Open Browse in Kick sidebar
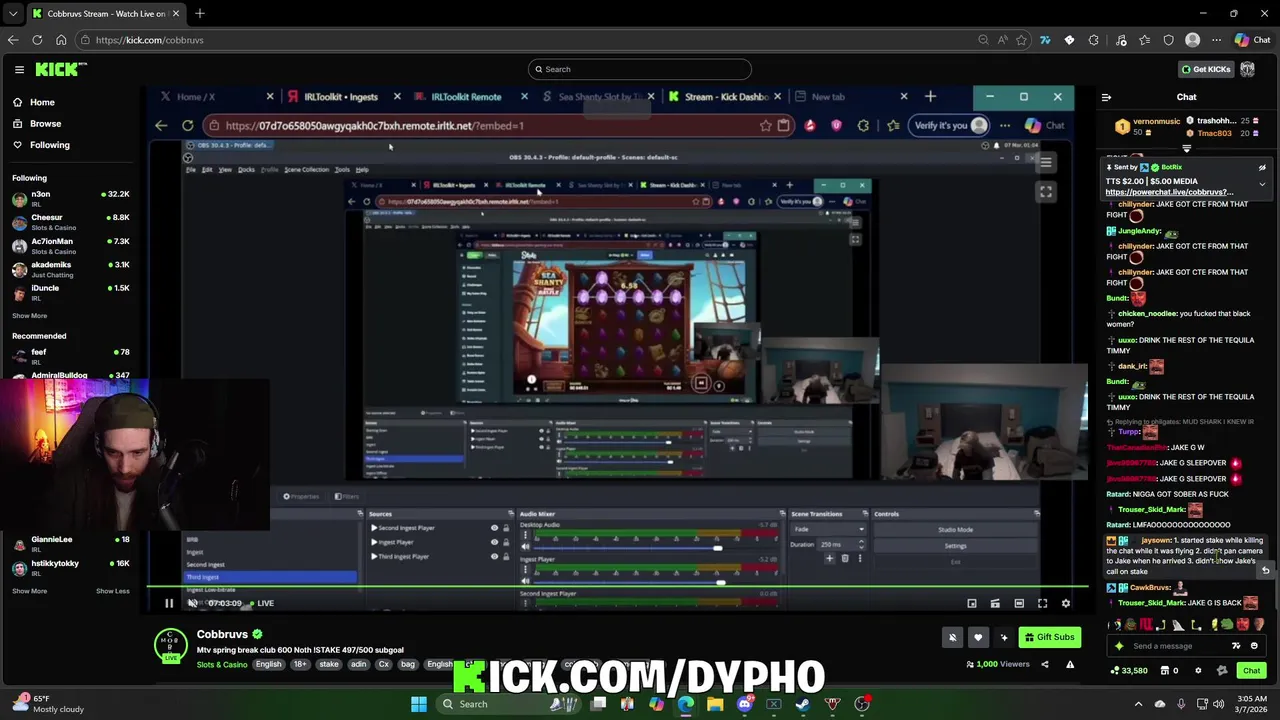1280x720 pixels. (45, 123)
